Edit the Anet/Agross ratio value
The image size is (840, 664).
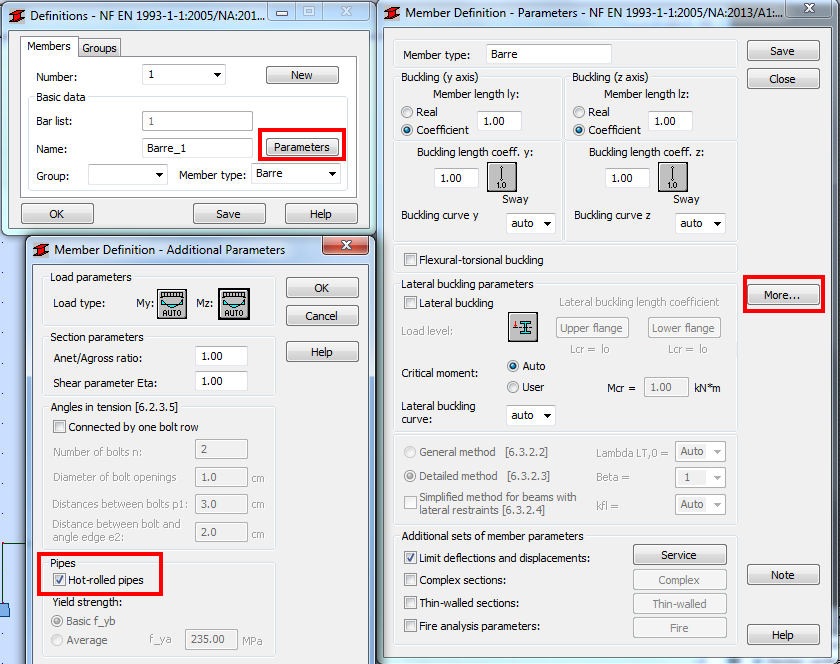point(221,356)
